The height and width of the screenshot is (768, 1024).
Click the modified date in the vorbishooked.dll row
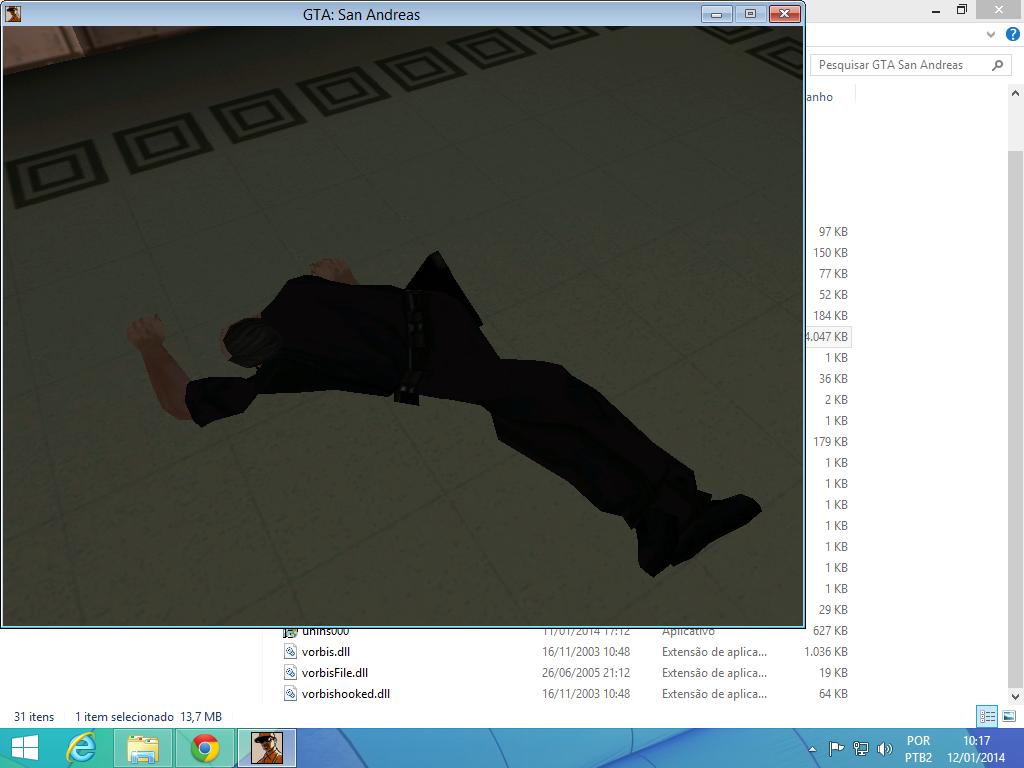tap(586, 694)
